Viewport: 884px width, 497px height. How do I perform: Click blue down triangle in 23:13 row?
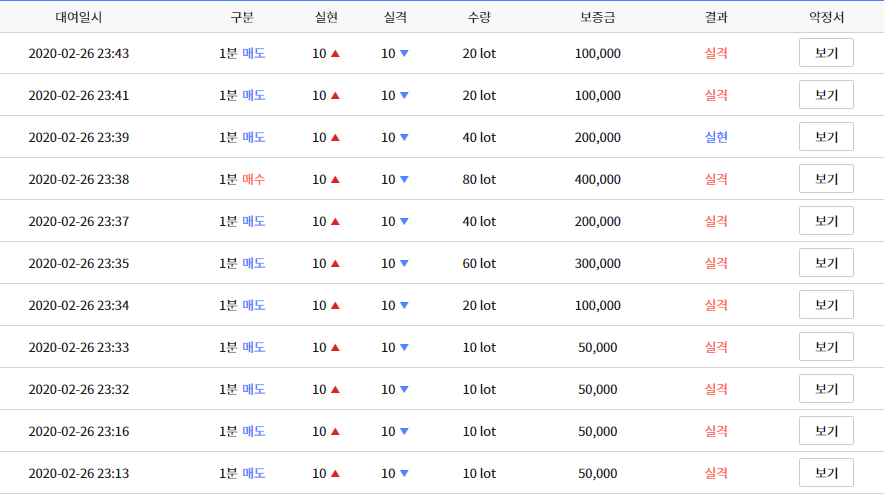[404, 474]
